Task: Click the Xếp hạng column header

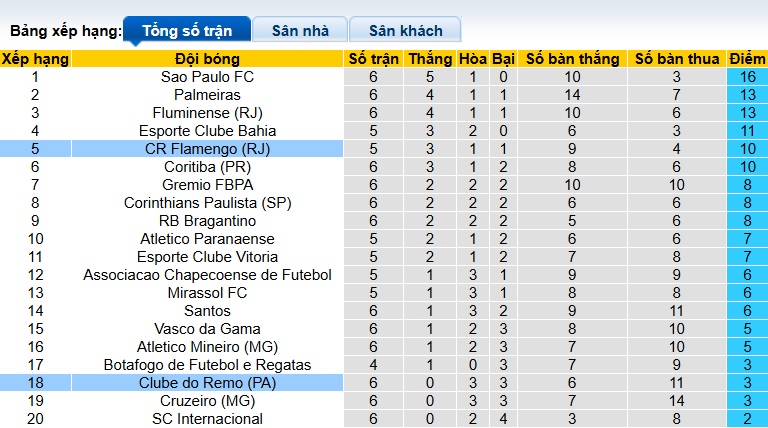Action: click(35, 58)
